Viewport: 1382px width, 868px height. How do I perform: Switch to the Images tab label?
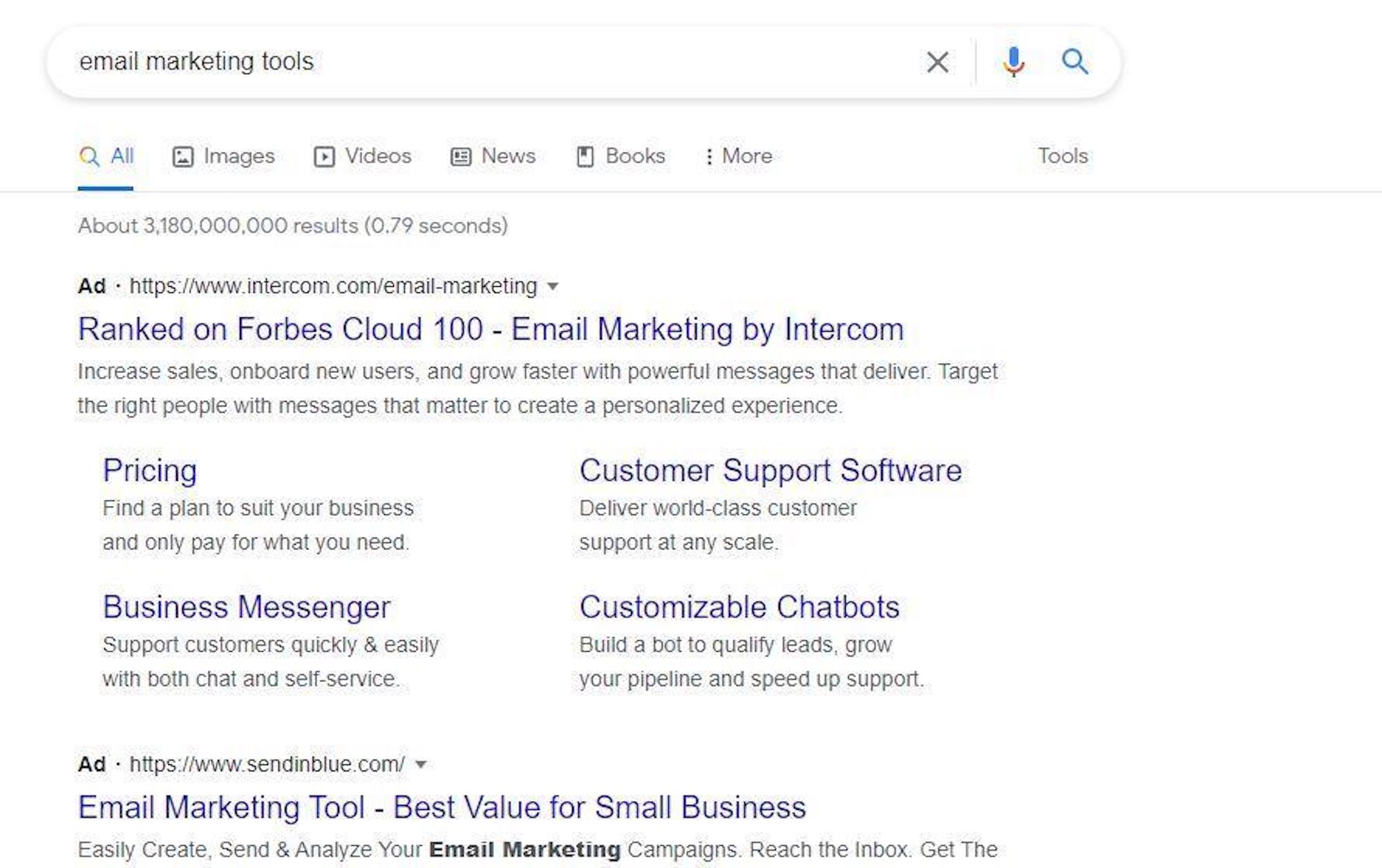click(239, 156)
